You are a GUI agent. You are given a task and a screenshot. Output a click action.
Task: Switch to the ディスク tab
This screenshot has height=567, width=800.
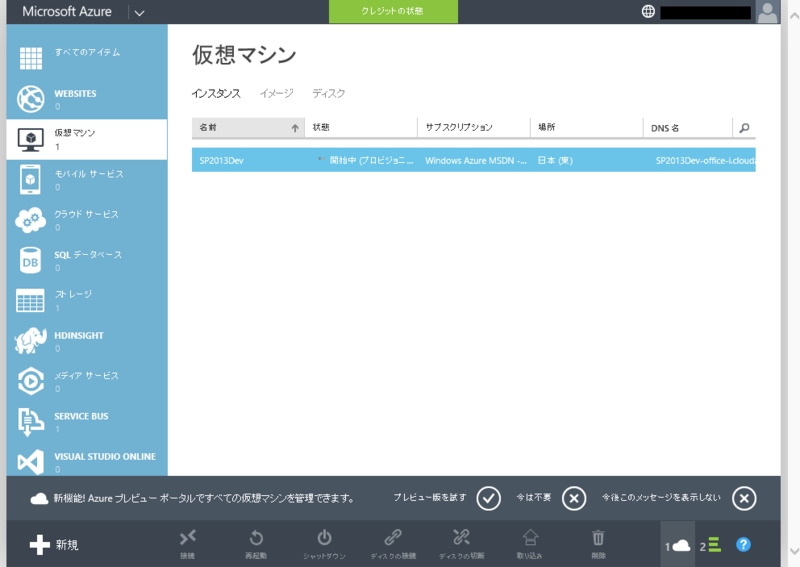[329, 93]
